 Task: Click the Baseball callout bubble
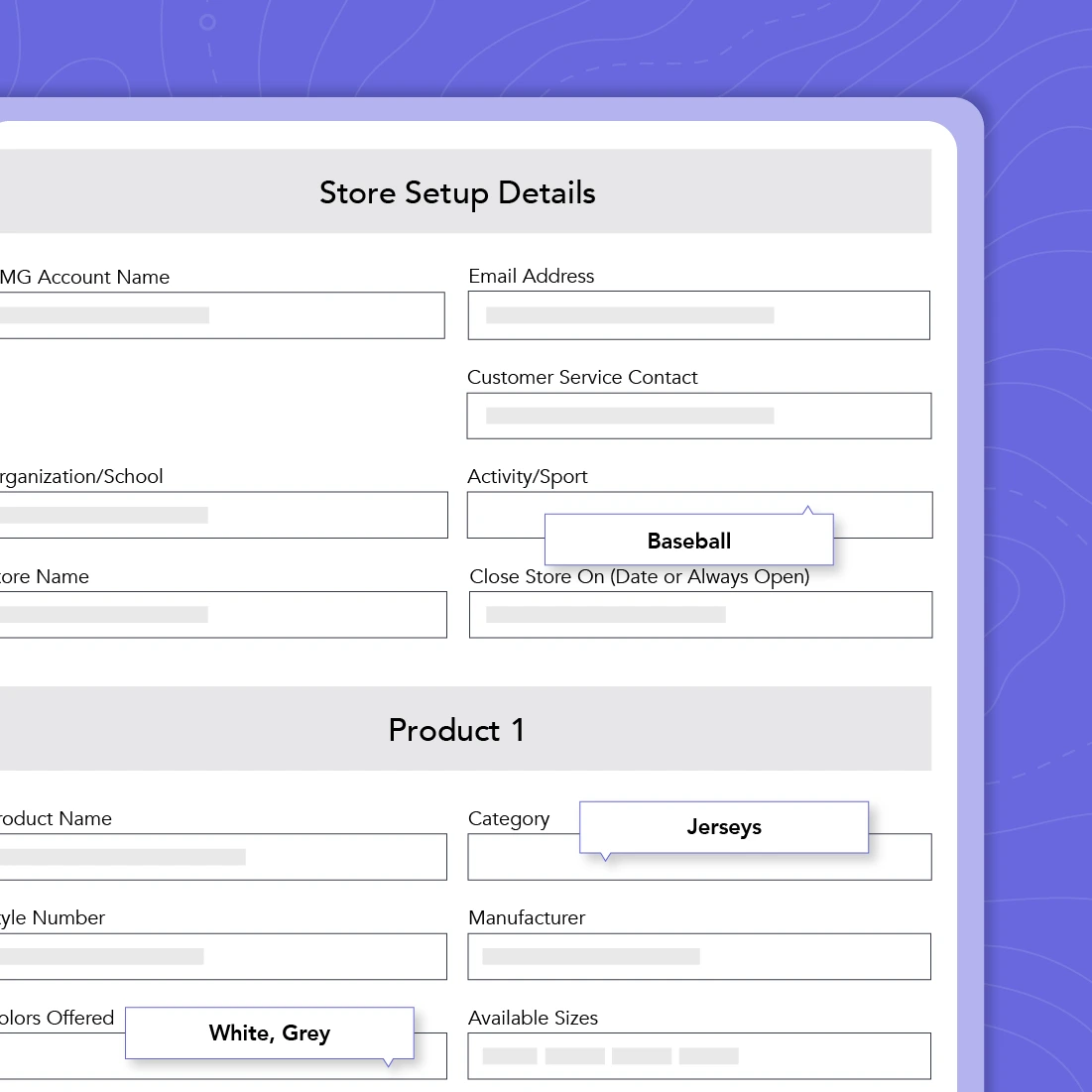point(688,541)
